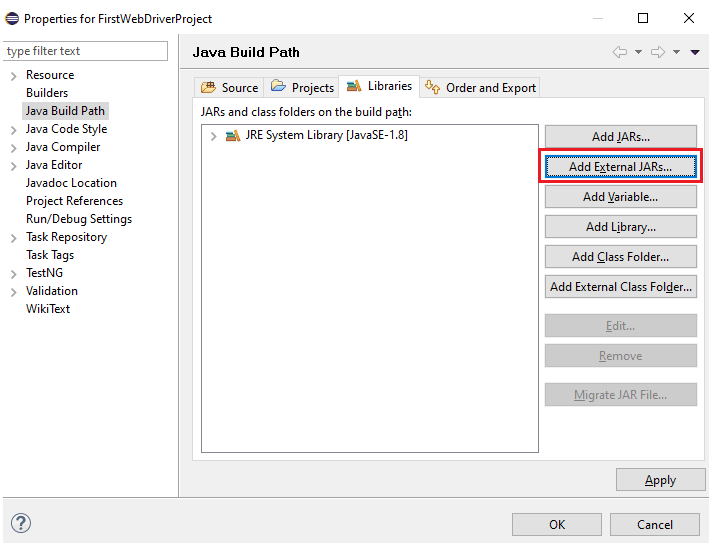This screenshot has width=712, height=544.
Task: Open the view menu triangle icon
Action: pos(695,52)
